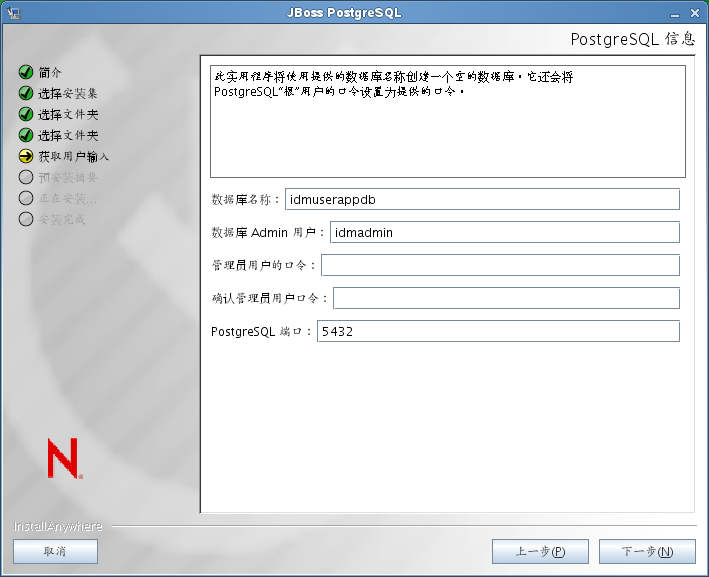Image resolution: width=709 pixels, height=577 pixels.
Task: Focus the 数据库名称 field containing idmuserappdb
Action: click(x=482, y=199)
